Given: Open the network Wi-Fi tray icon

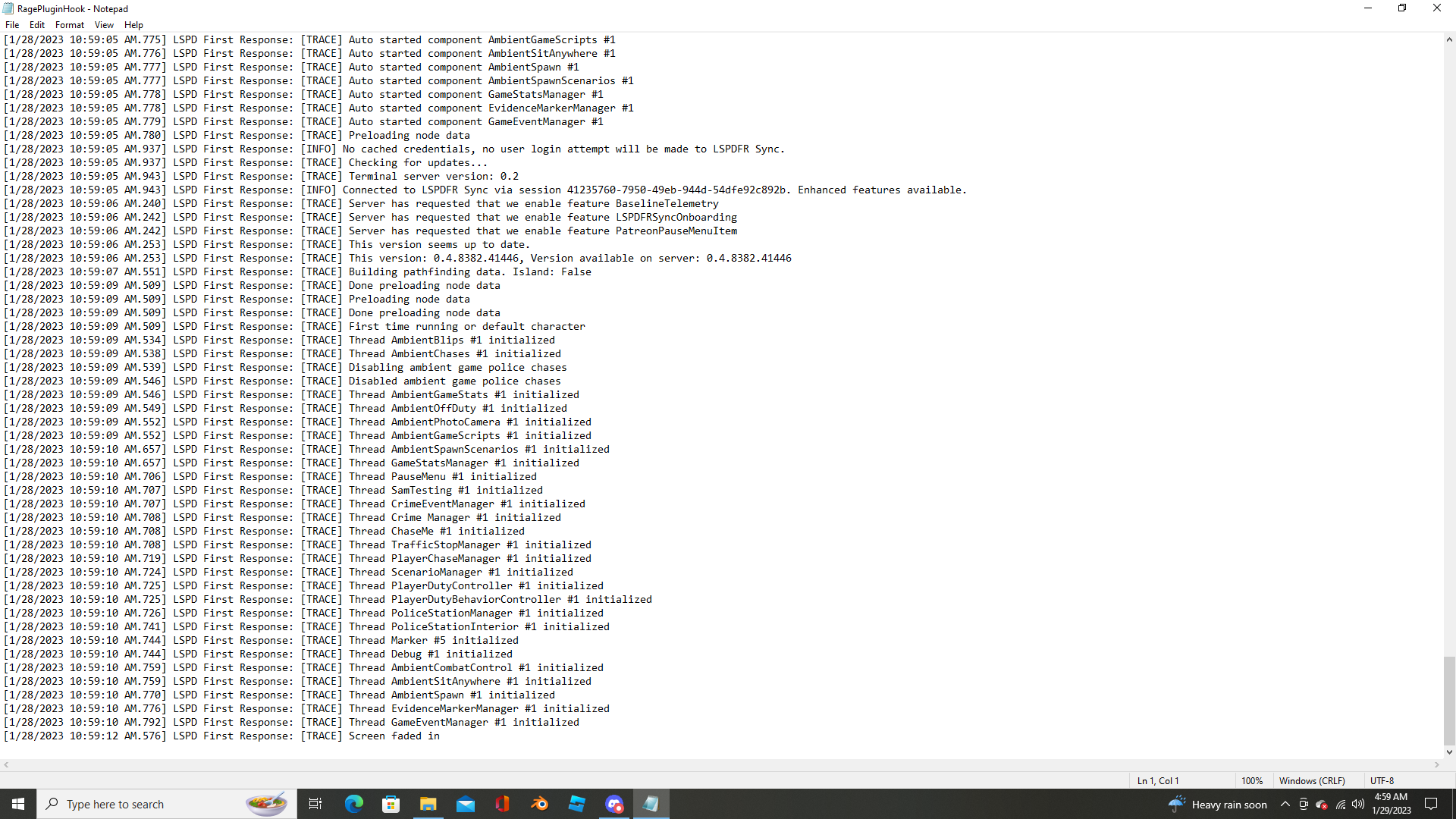Looking at the screenshot, I should coord(1340,805).
